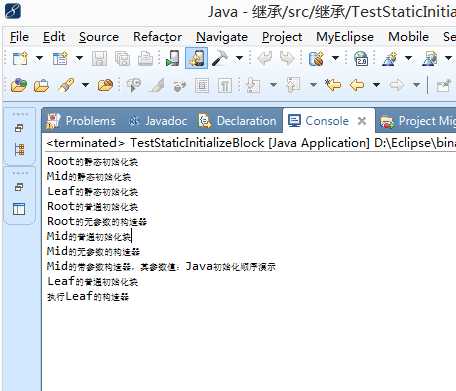Click console line containing 'Java初始化顺序演示'
The image size is (456, 391).
161,267
